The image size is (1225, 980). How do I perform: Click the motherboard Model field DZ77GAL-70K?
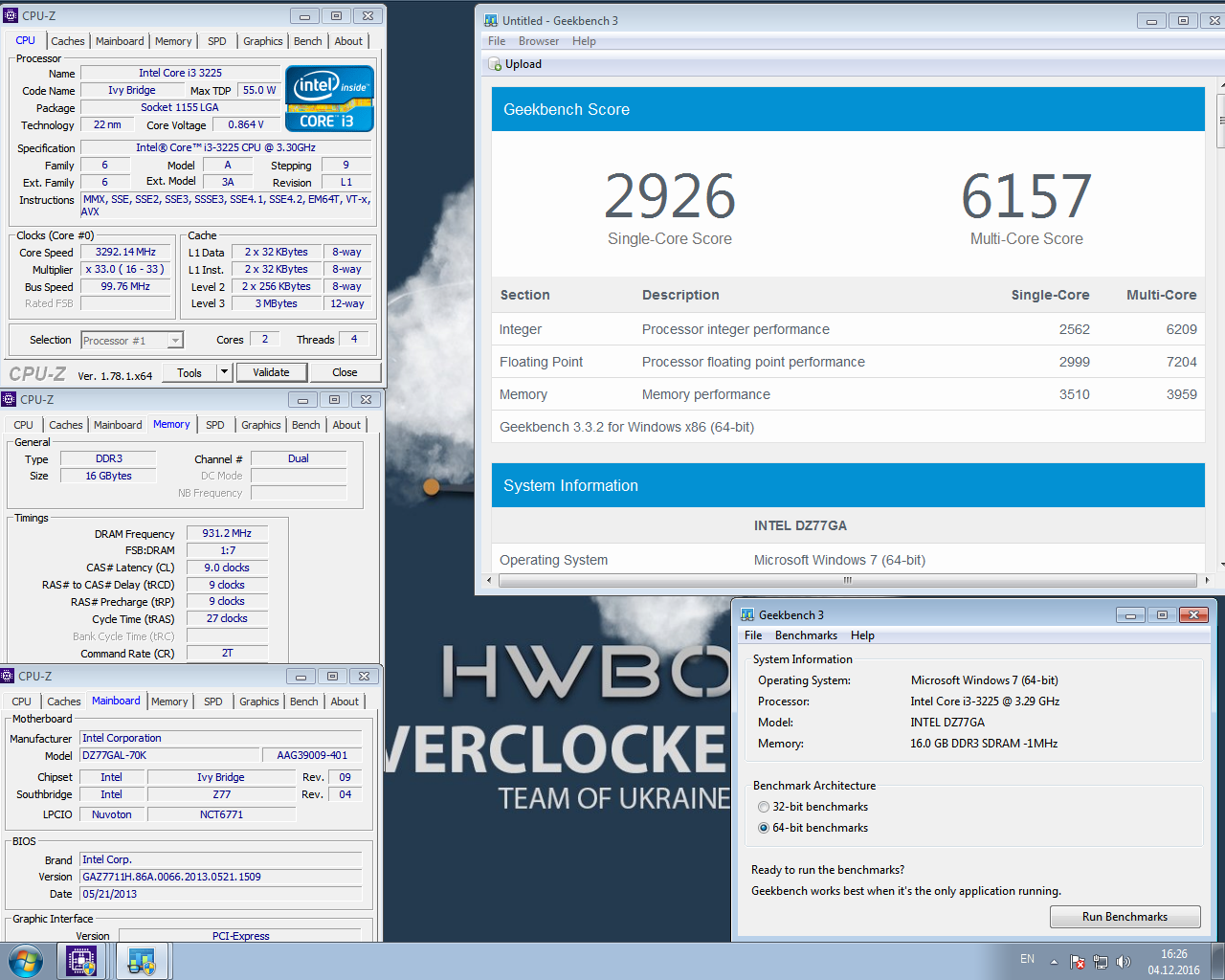[169, 756]
